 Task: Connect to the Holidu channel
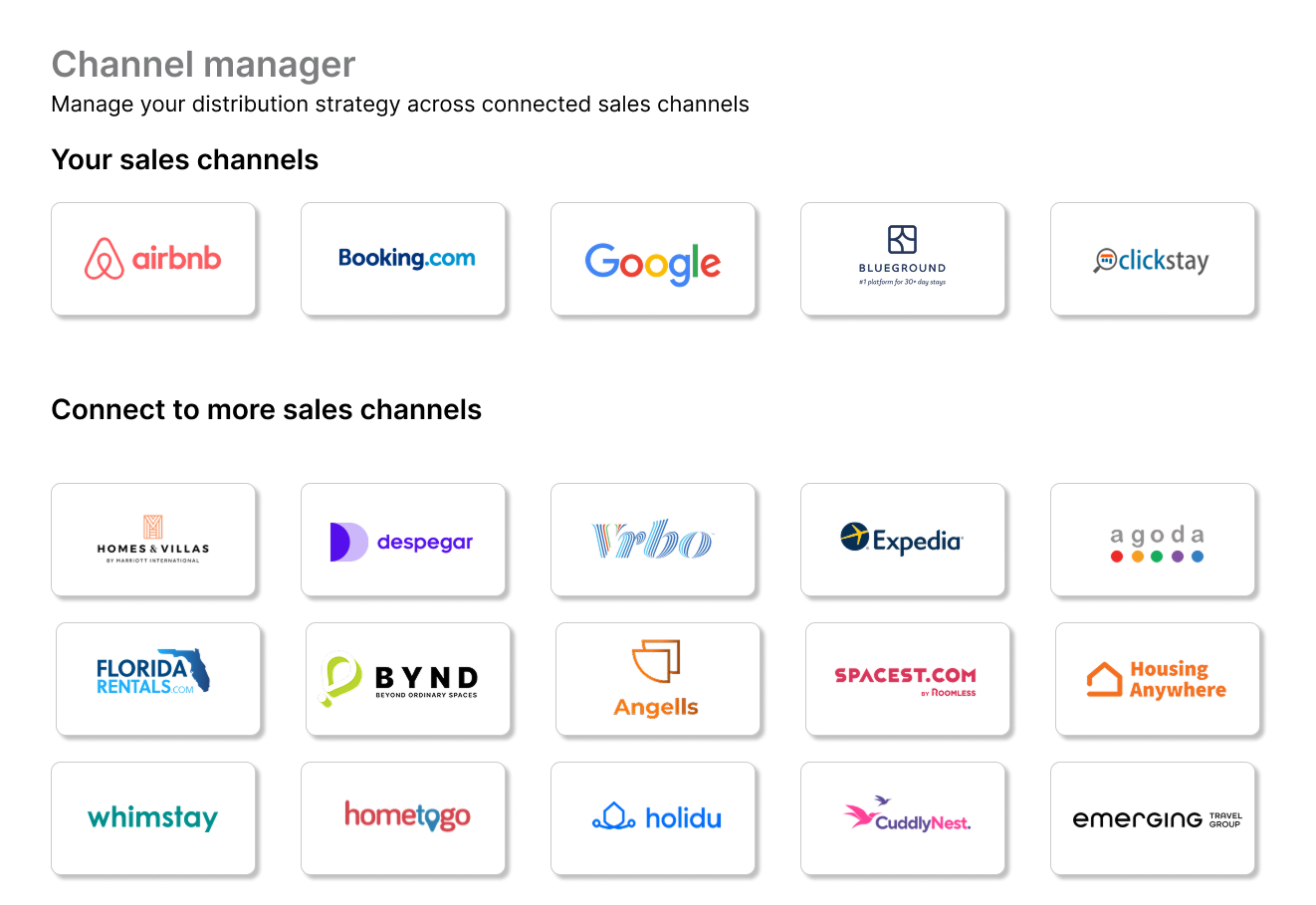click(653, 818)
